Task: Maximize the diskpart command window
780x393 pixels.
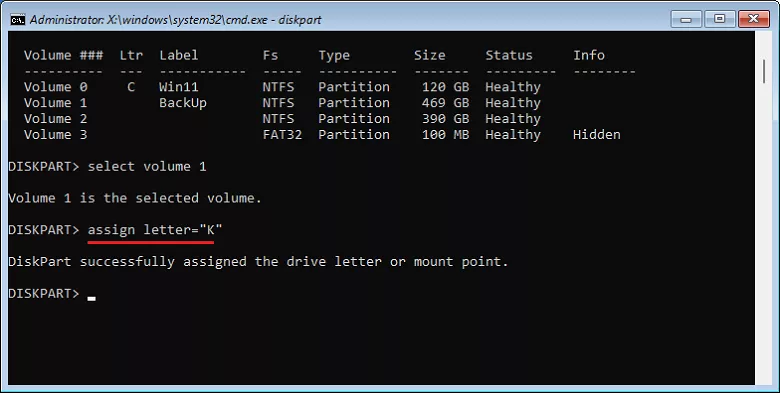Action: 720,20
